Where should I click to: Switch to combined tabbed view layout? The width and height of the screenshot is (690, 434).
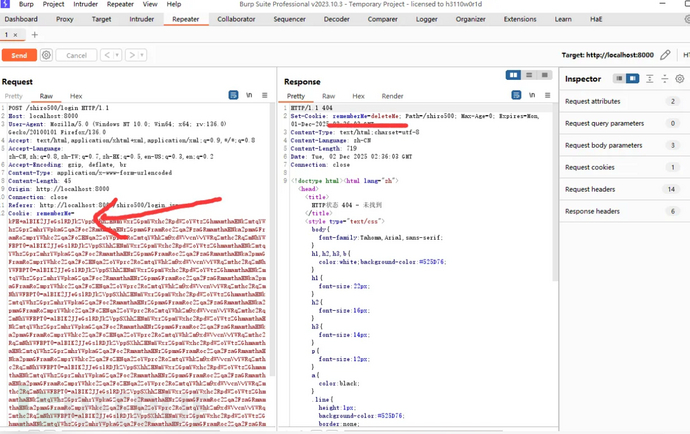[542, 74]
